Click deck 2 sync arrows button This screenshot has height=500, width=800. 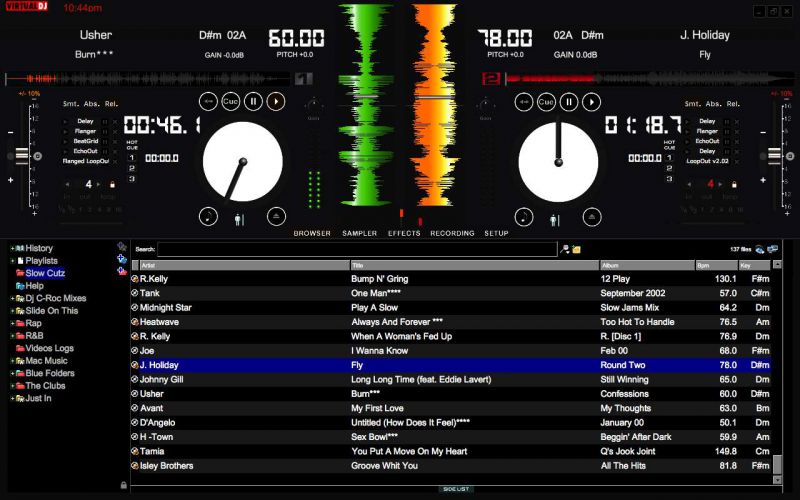524,102
